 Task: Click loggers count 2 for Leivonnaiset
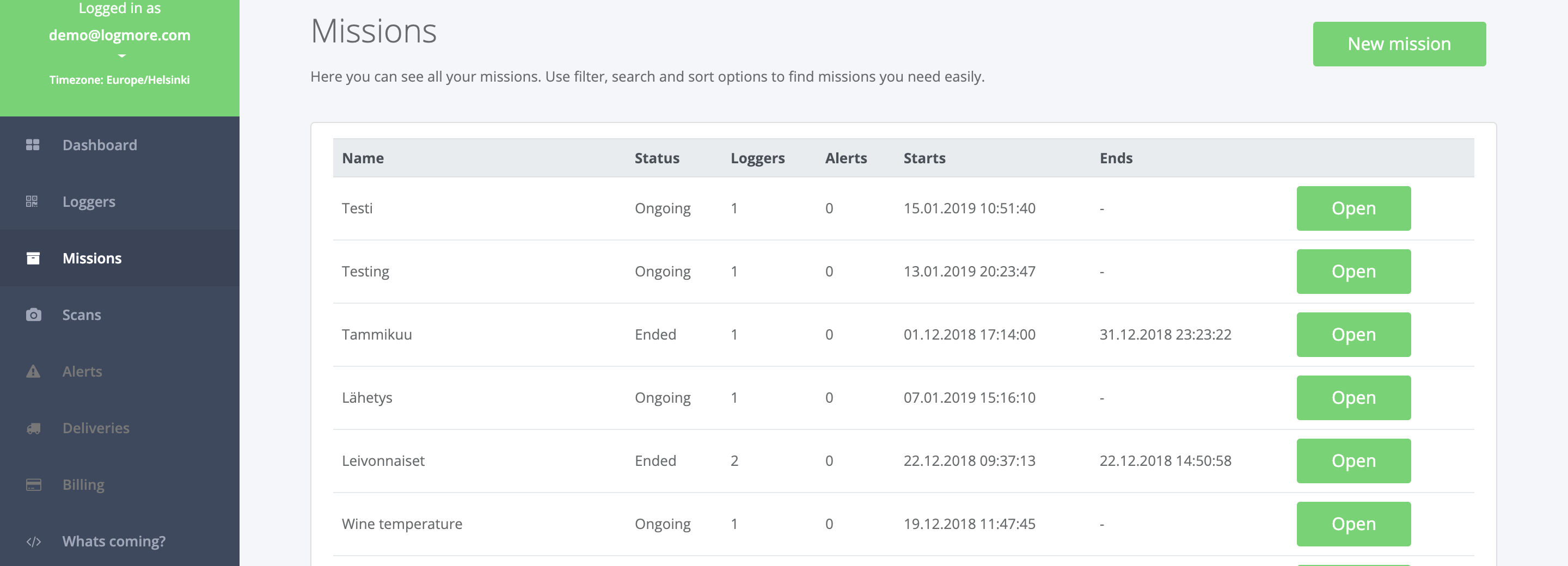point(734,461)
